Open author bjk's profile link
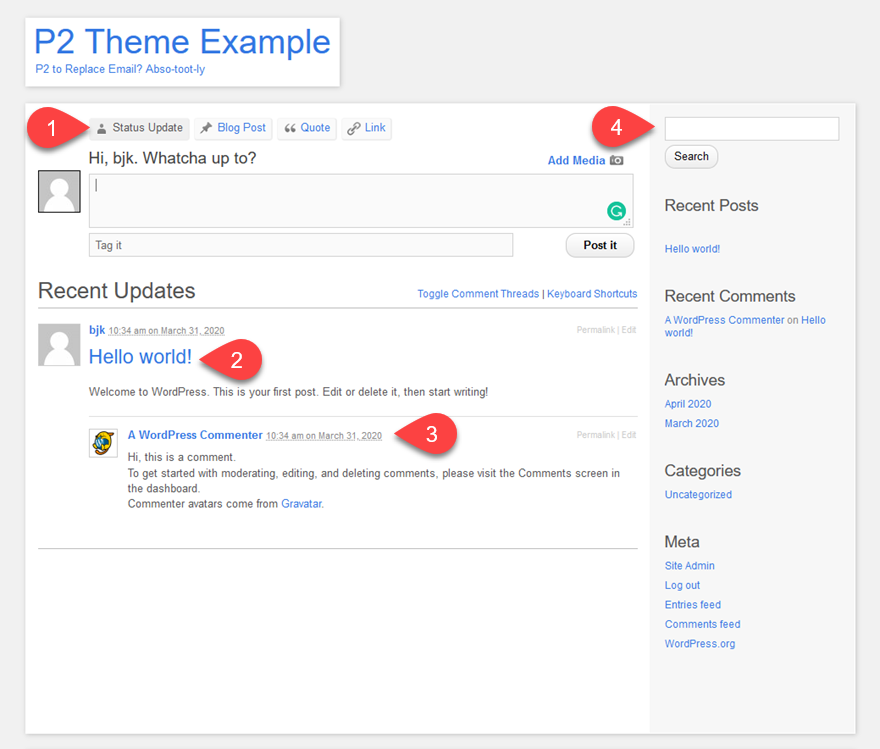Screen dimensions: 880x749 coord(97,330)
